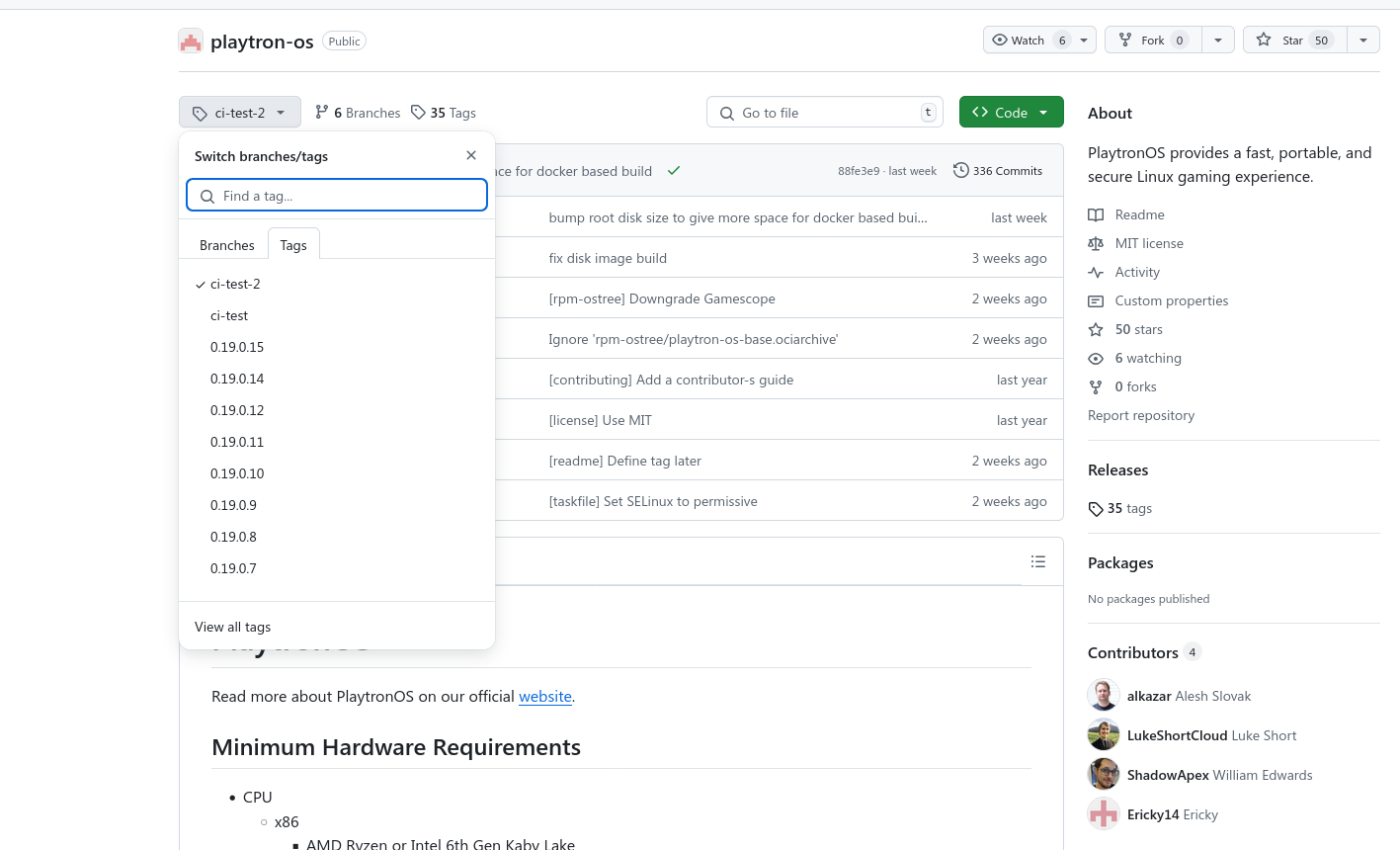The image size is (1400, 850).
Task: Focus the Go to file search box
Action: click(825, 113)
